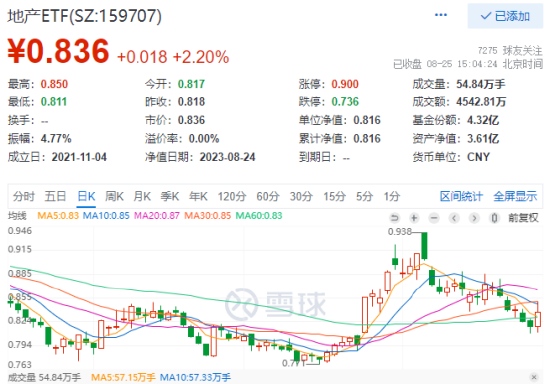Click the 成立日 date 2021-11-04
This screenshot has height=384, width=550.
pos(79,157)
